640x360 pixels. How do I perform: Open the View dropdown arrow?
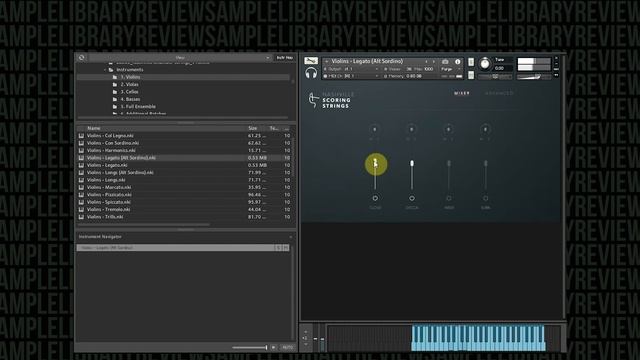click(x=268, y=58)
